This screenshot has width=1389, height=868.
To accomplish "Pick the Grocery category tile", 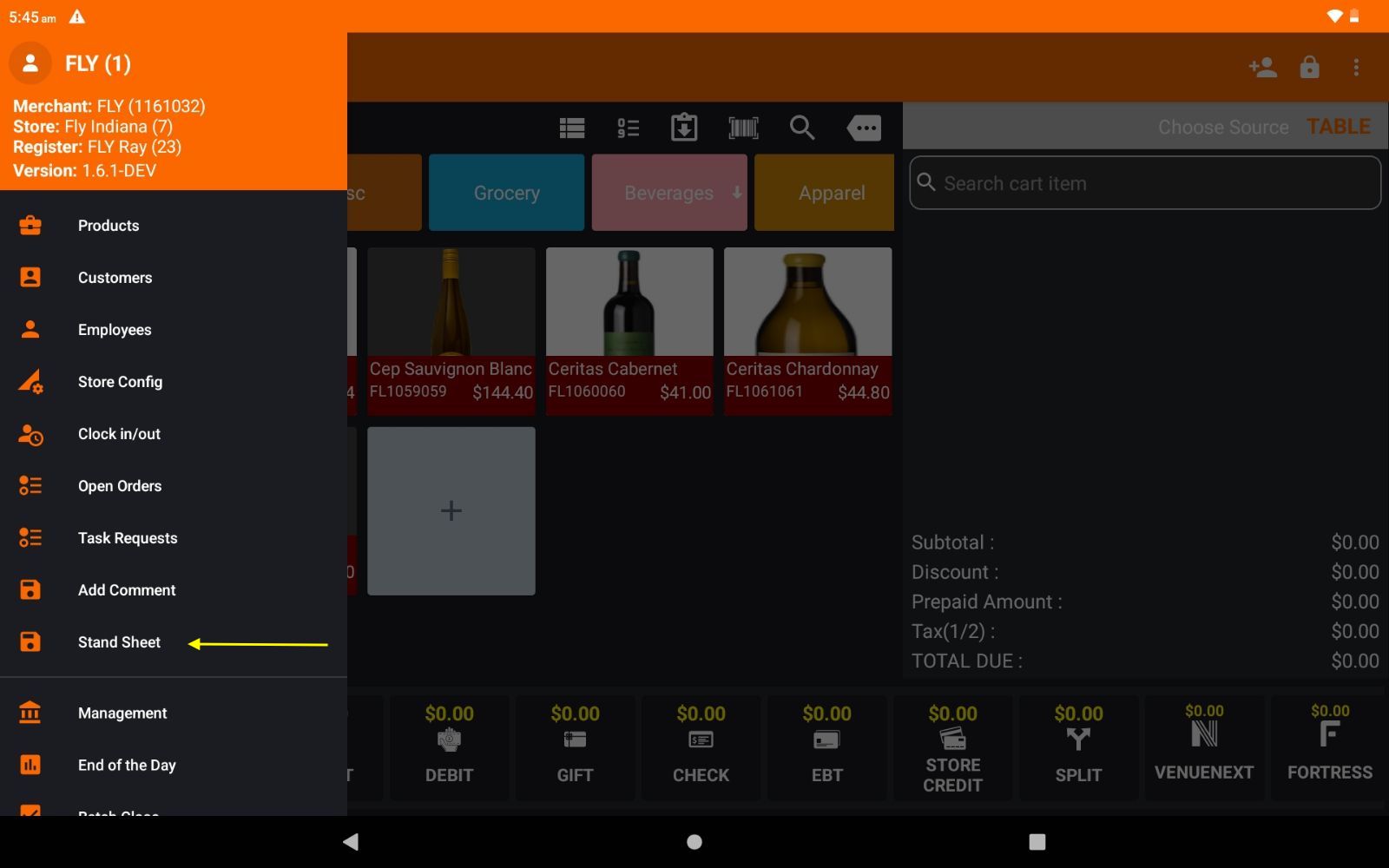I will (x=506, y=193).
